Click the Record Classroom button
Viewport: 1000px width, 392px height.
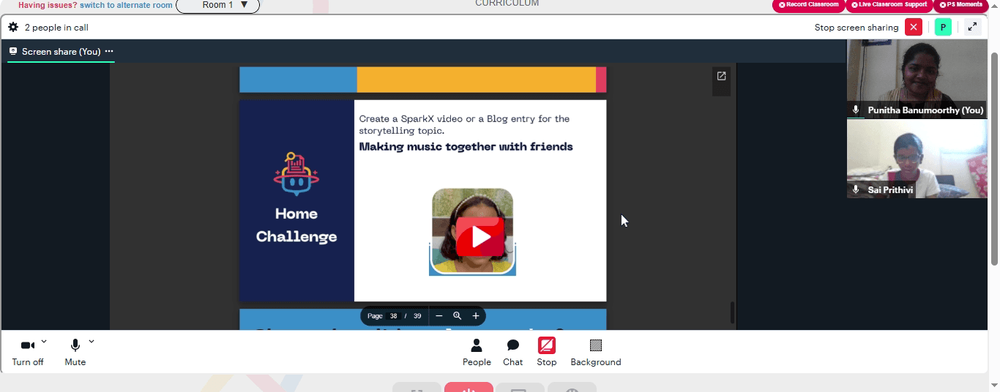[x=809, y=5]
